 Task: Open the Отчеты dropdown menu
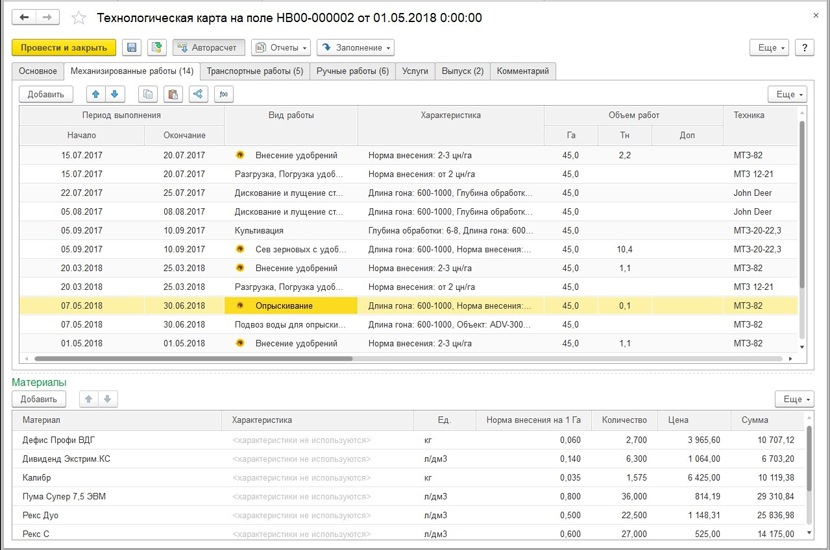[280, 48]
